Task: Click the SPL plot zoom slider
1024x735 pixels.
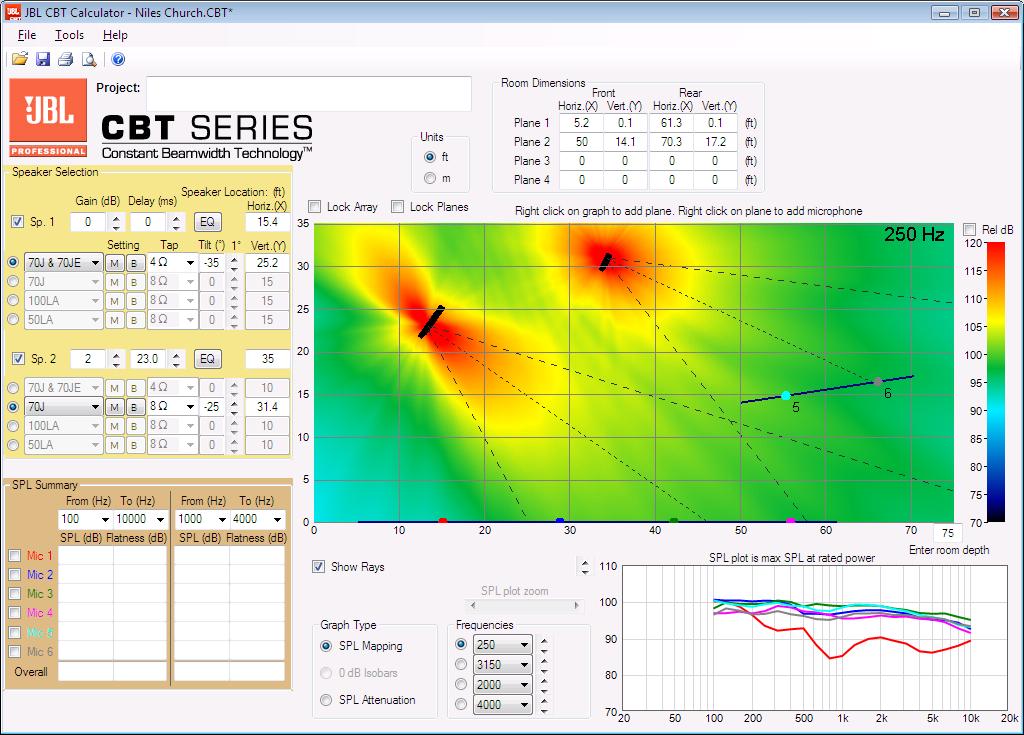Action: click(x=524, y=605)
